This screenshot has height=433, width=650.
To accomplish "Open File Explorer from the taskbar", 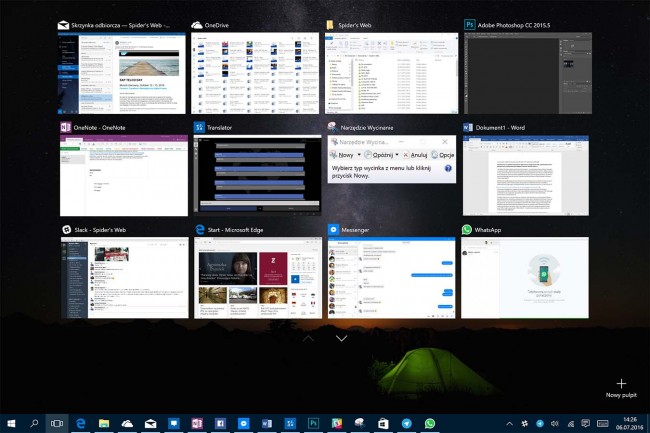I will tap(104, 423).
